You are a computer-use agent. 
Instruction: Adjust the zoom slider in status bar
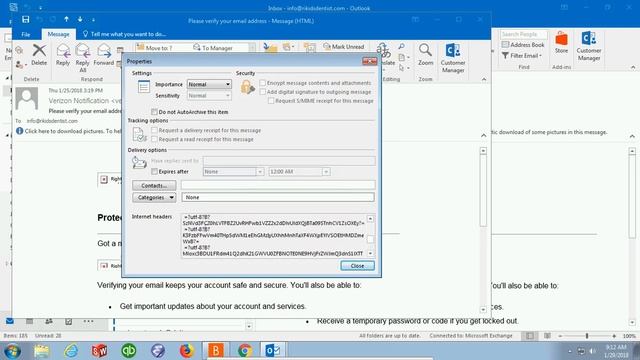587,336
